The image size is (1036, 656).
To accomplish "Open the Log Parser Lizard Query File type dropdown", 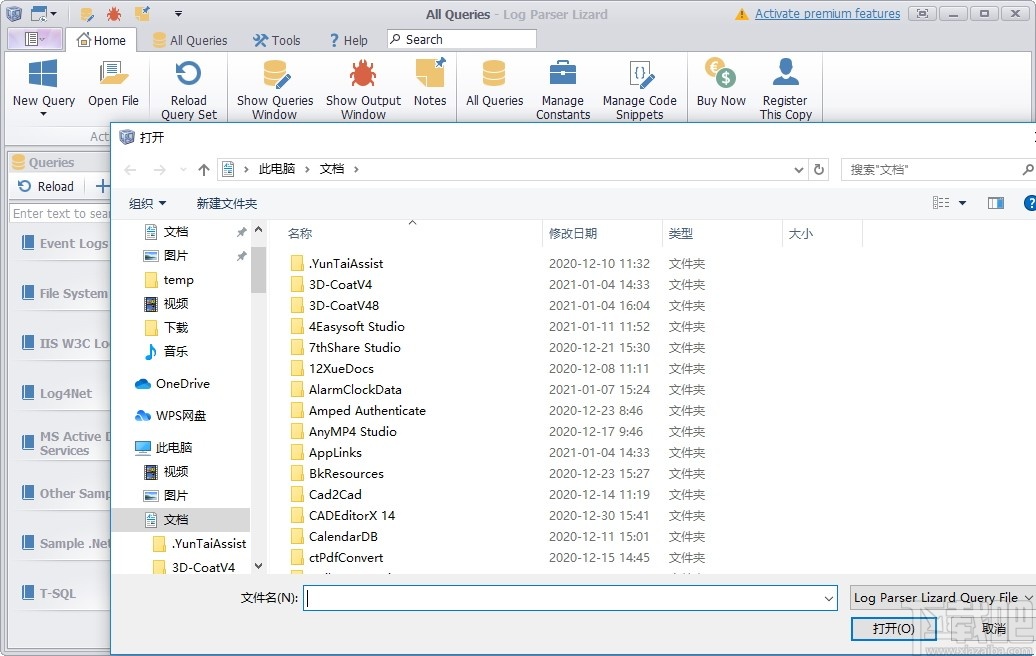I will (941, 598).
